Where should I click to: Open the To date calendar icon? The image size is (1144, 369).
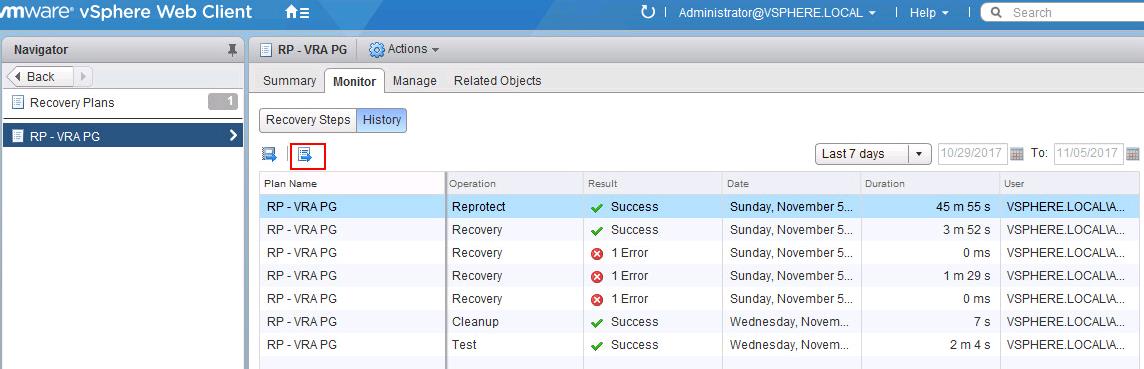click(x=1132, y=154)
